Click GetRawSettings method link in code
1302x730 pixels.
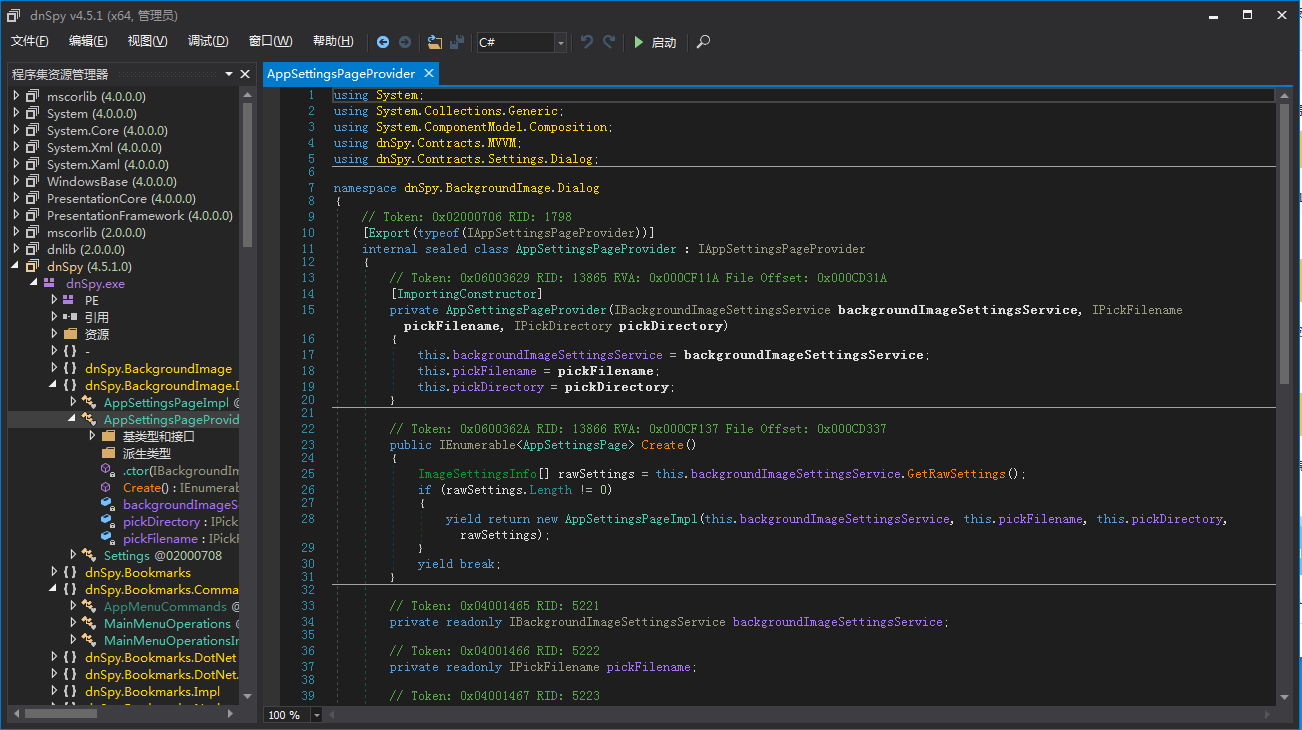(956, 474)
